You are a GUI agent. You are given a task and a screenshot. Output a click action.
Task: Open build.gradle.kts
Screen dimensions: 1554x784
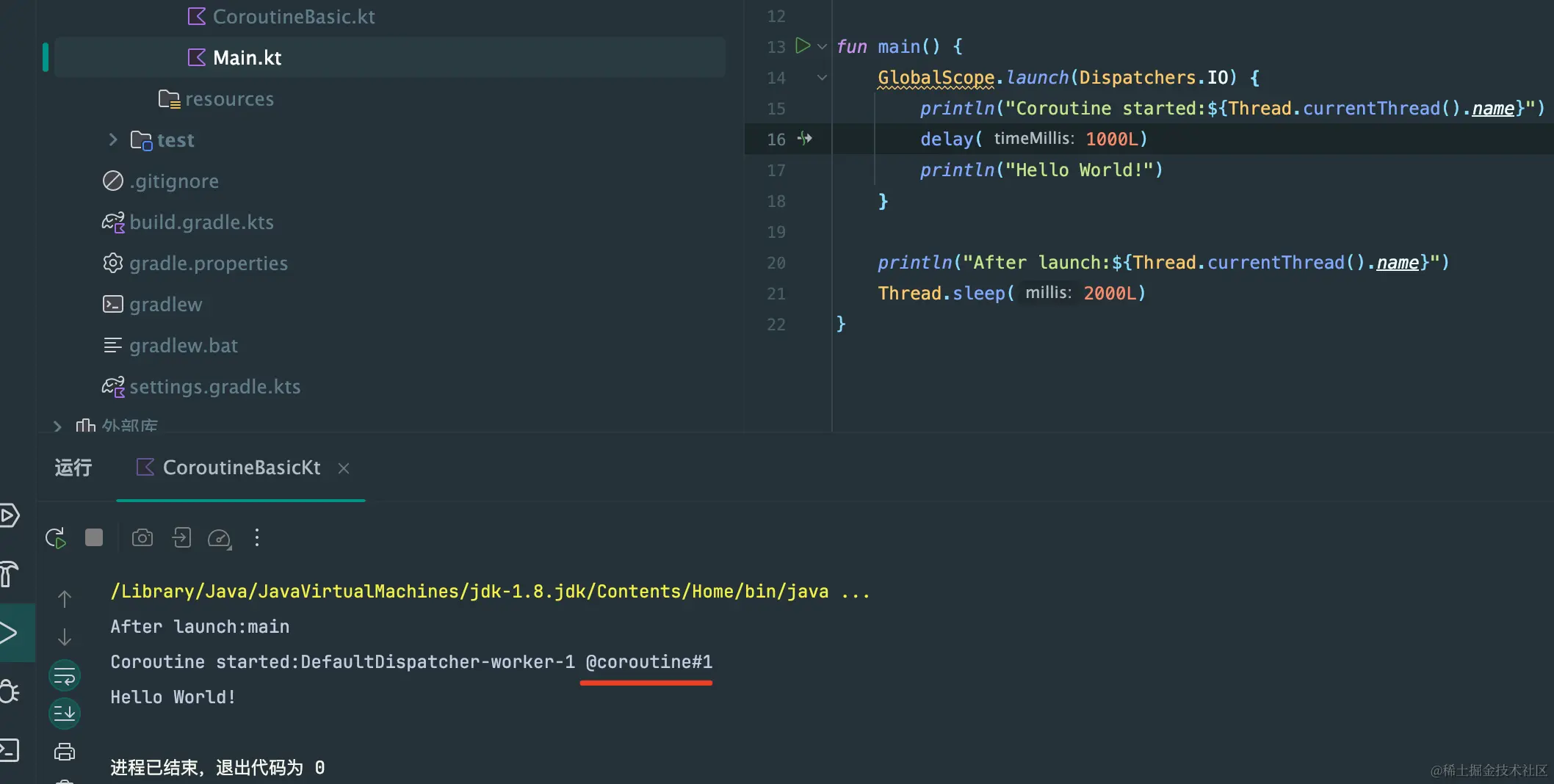[187, 222]
